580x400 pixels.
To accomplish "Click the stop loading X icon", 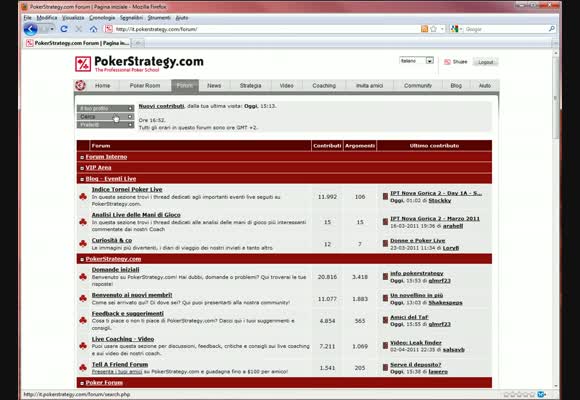I will tap(78, 29).
